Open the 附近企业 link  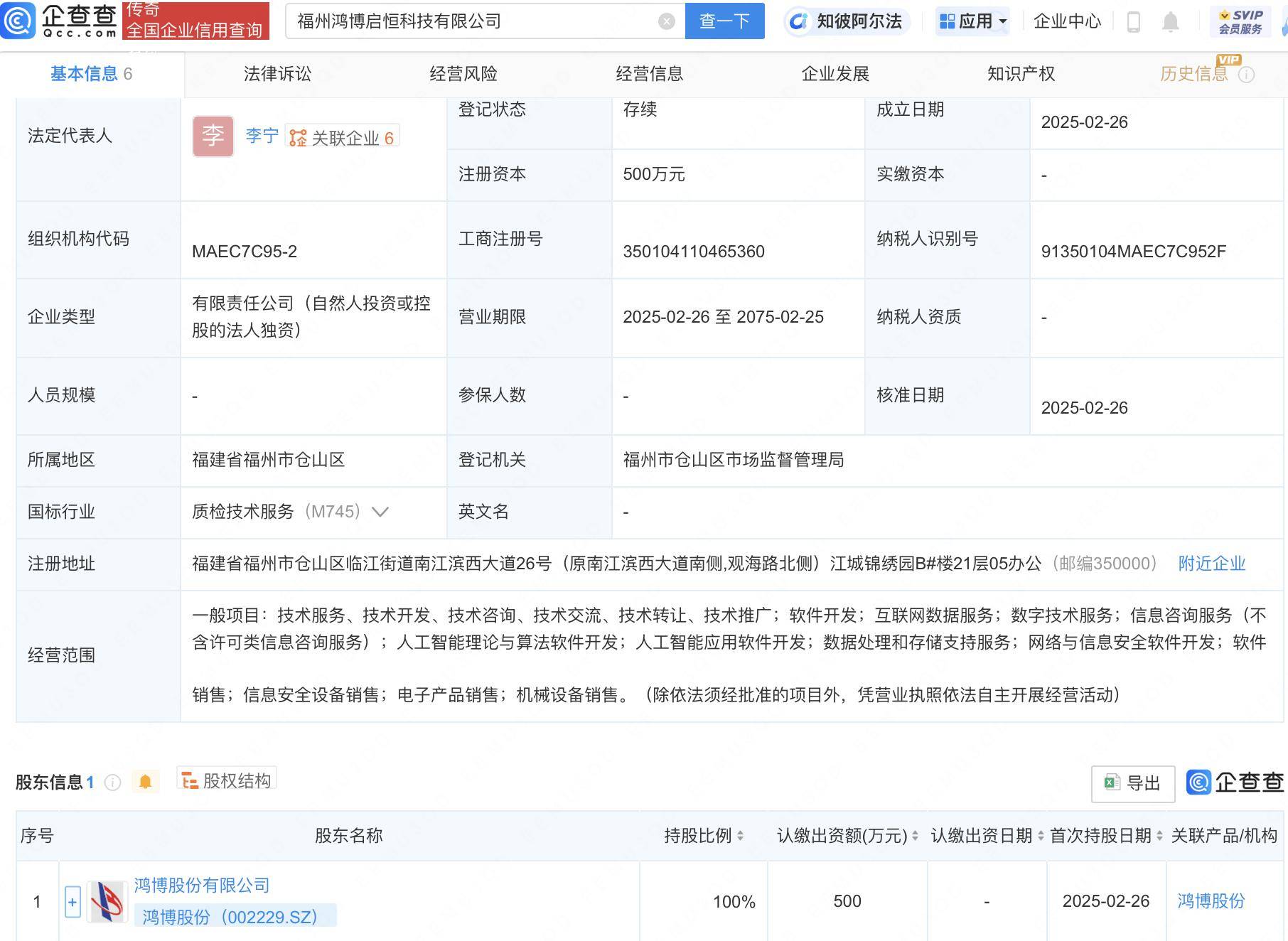1211,564
